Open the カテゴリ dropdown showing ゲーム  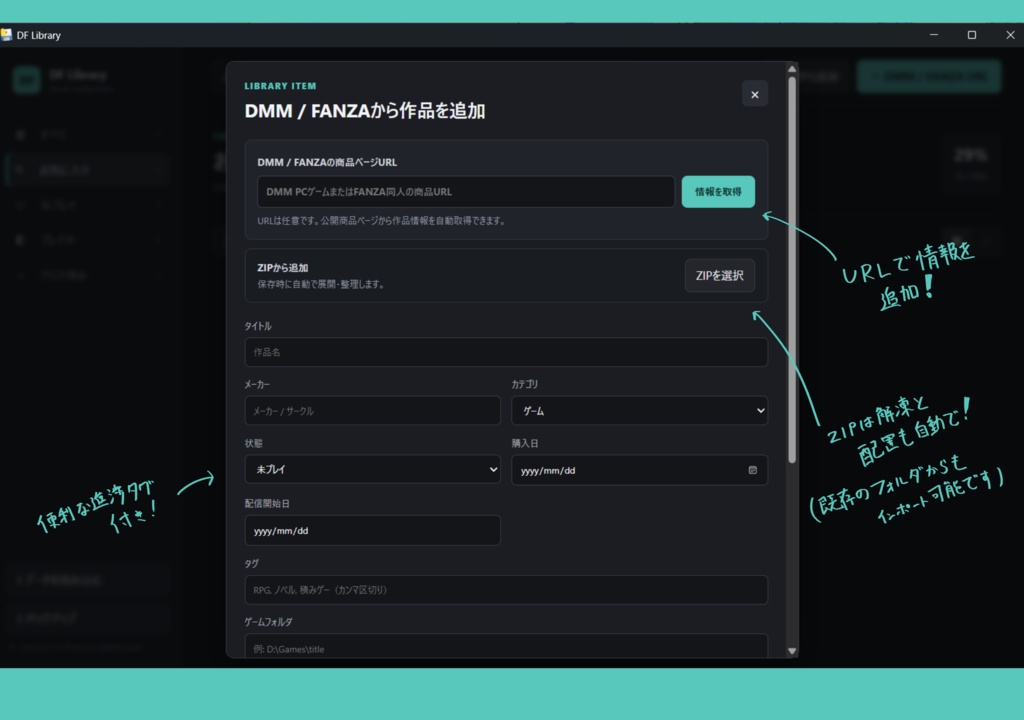639,411
